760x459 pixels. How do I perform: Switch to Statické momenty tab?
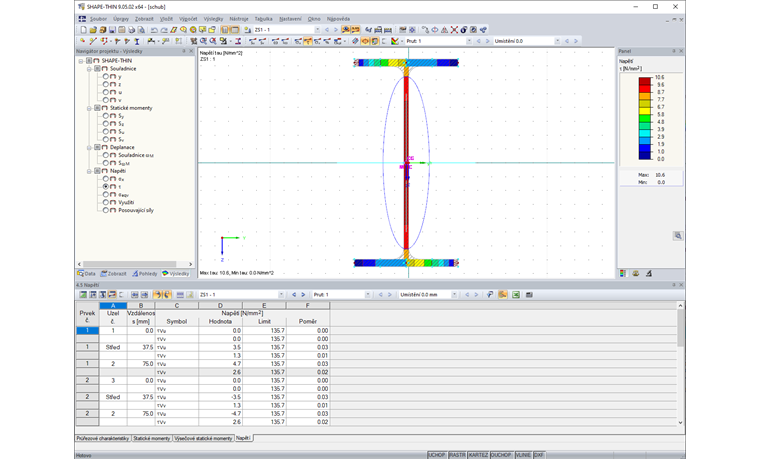click(x=152, y=438)
